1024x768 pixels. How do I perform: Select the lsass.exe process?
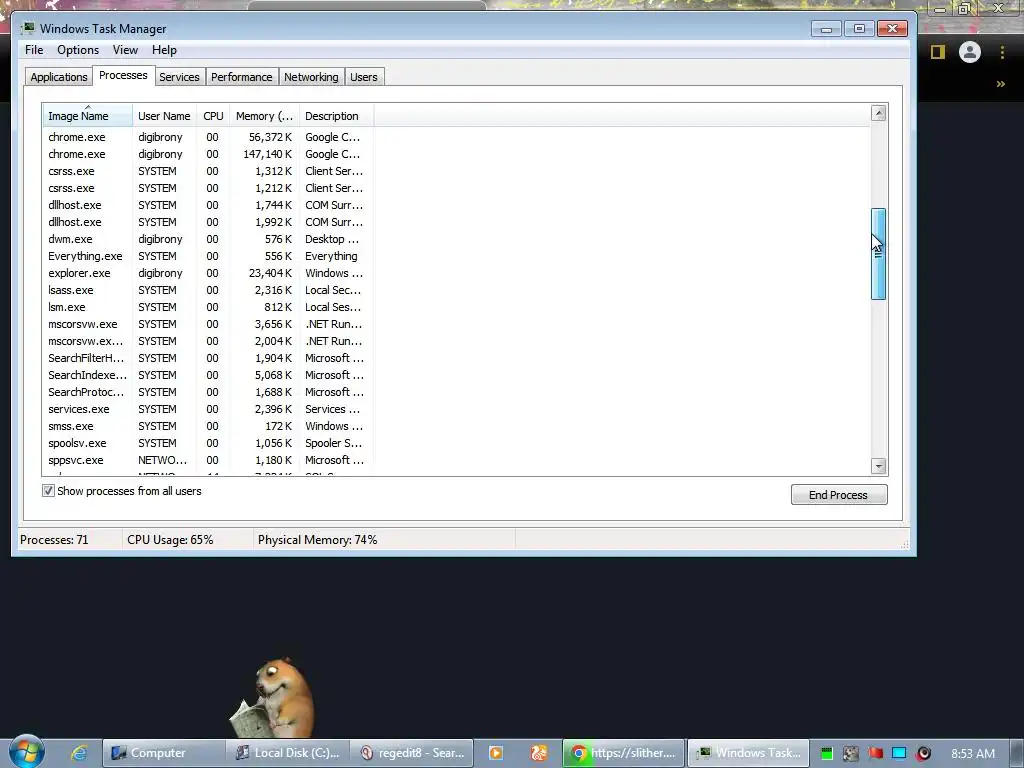[x=208, y=290]
